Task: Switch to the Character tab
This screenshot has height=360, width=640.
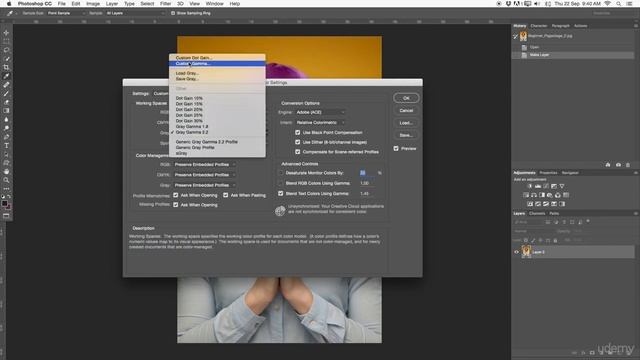Action: [x=539, y=26]
